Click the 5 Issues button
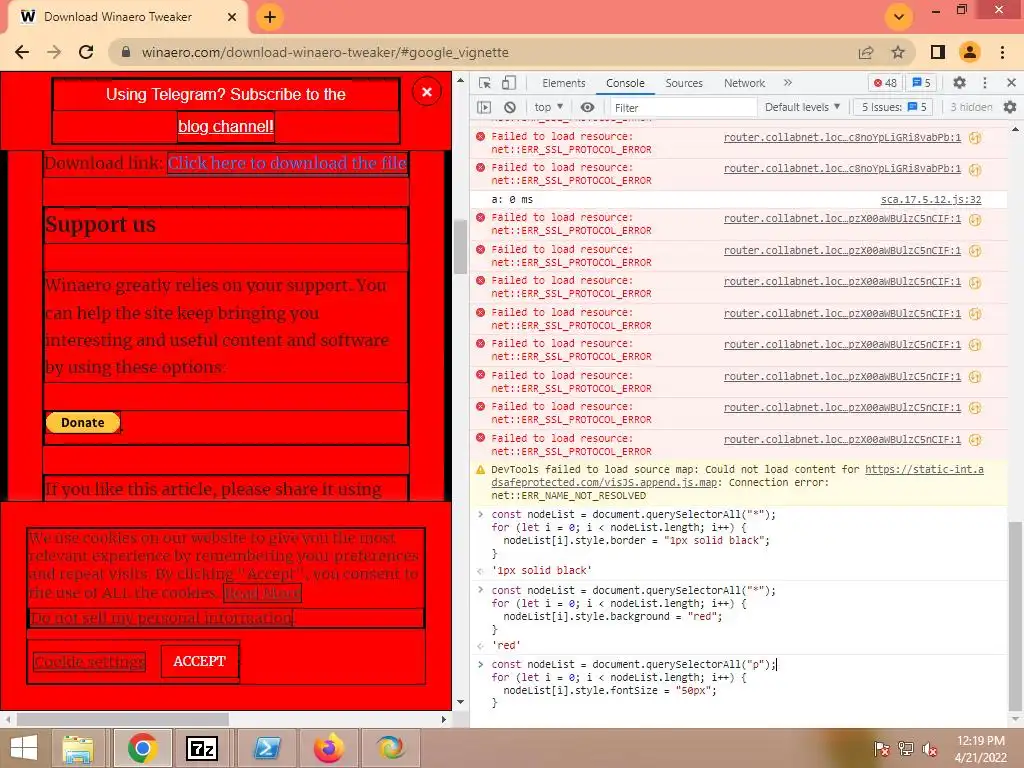 tap(894, 107)
